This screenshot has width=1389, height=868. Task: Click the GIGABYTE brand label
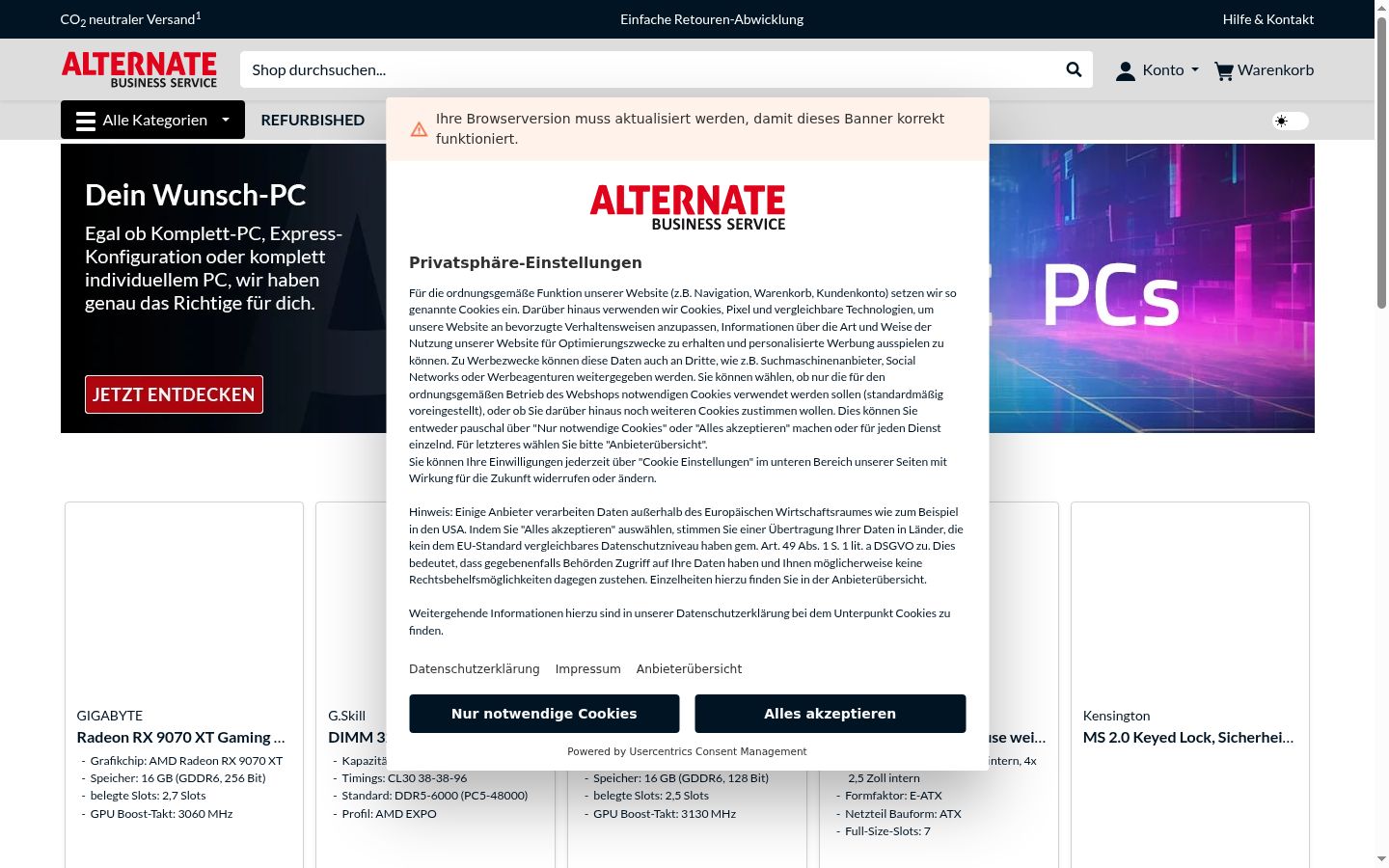pos(109,716)
